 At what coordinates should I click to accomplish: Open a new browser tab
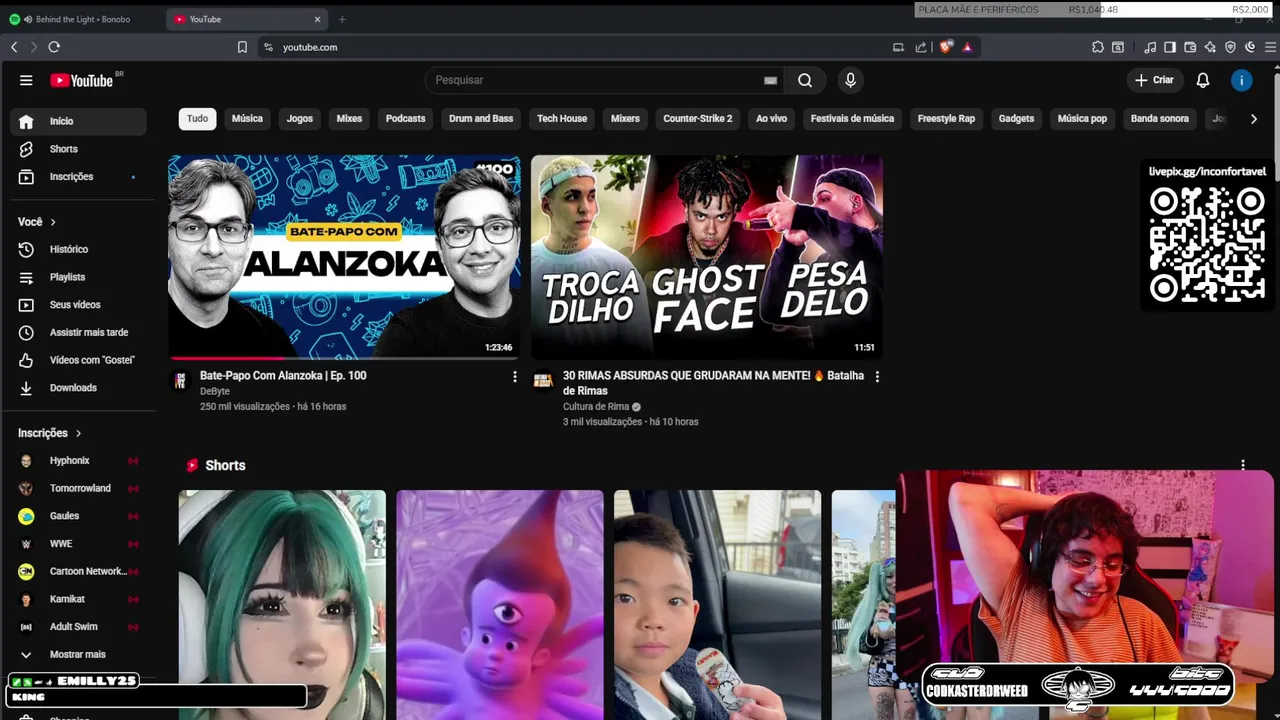pos(342,19)
